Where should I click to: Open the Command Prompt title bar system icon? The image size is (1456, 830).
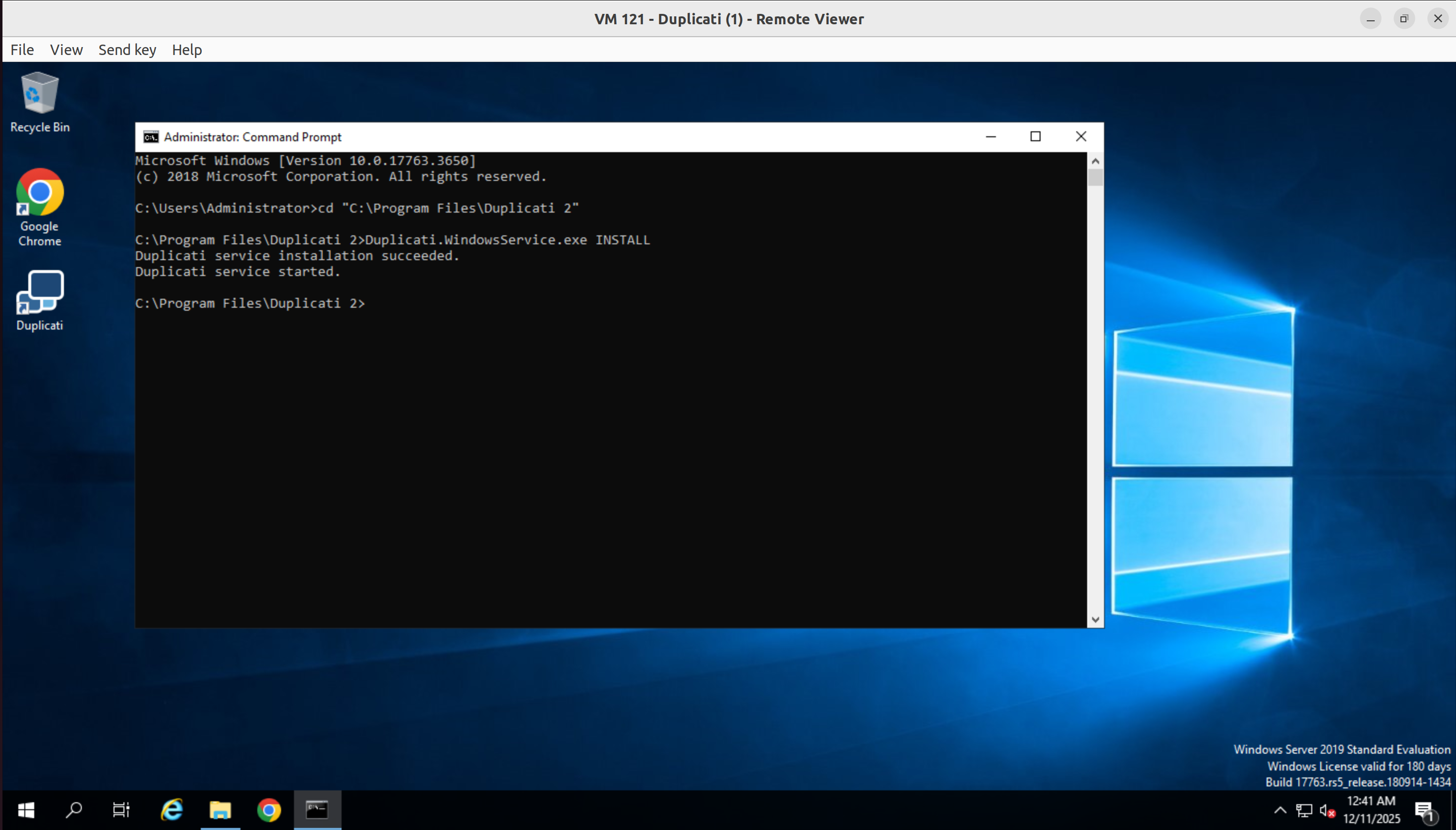[151, 137]
